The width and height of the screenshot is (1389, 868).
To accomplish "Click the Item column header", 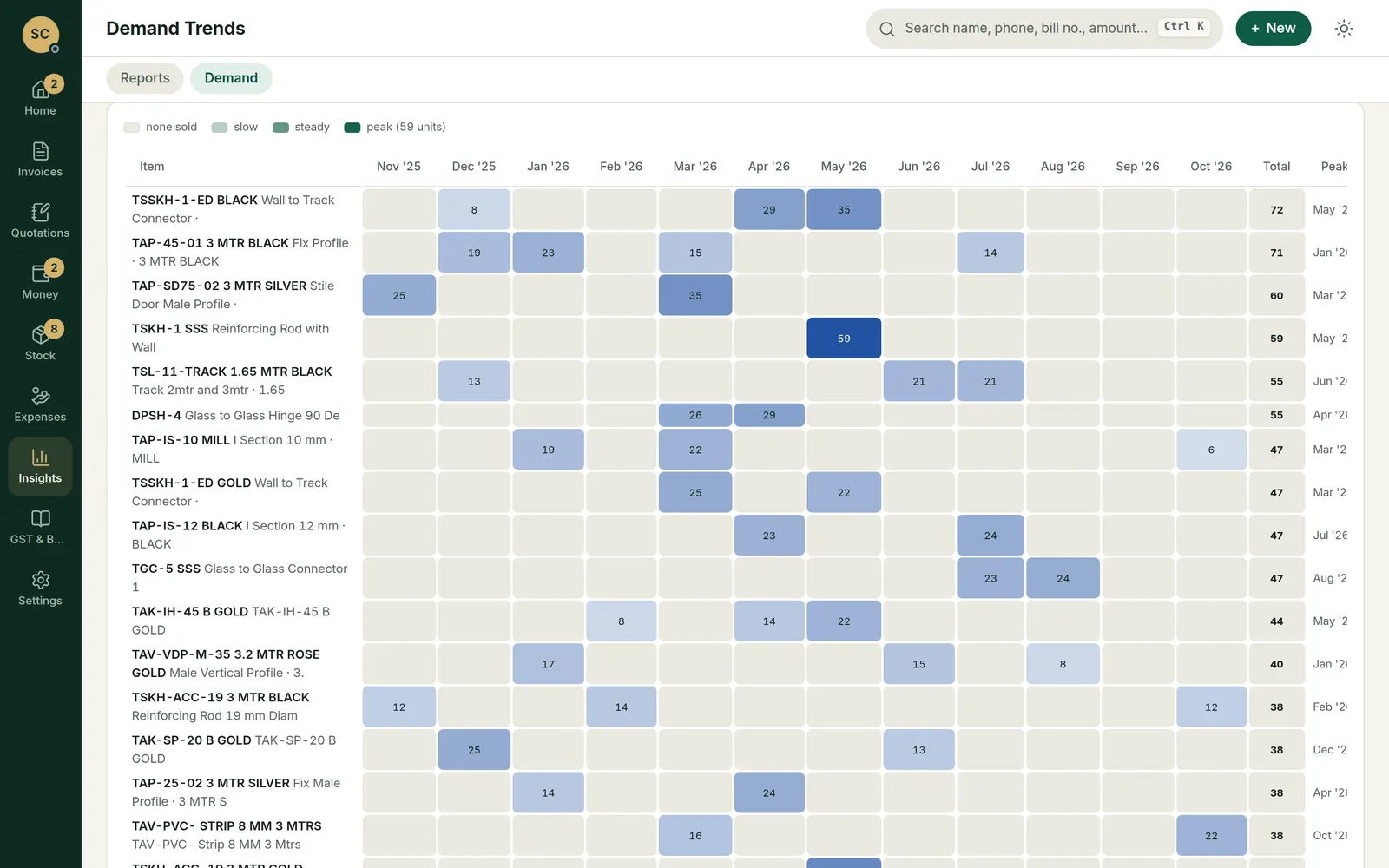I will click(152, 167).
